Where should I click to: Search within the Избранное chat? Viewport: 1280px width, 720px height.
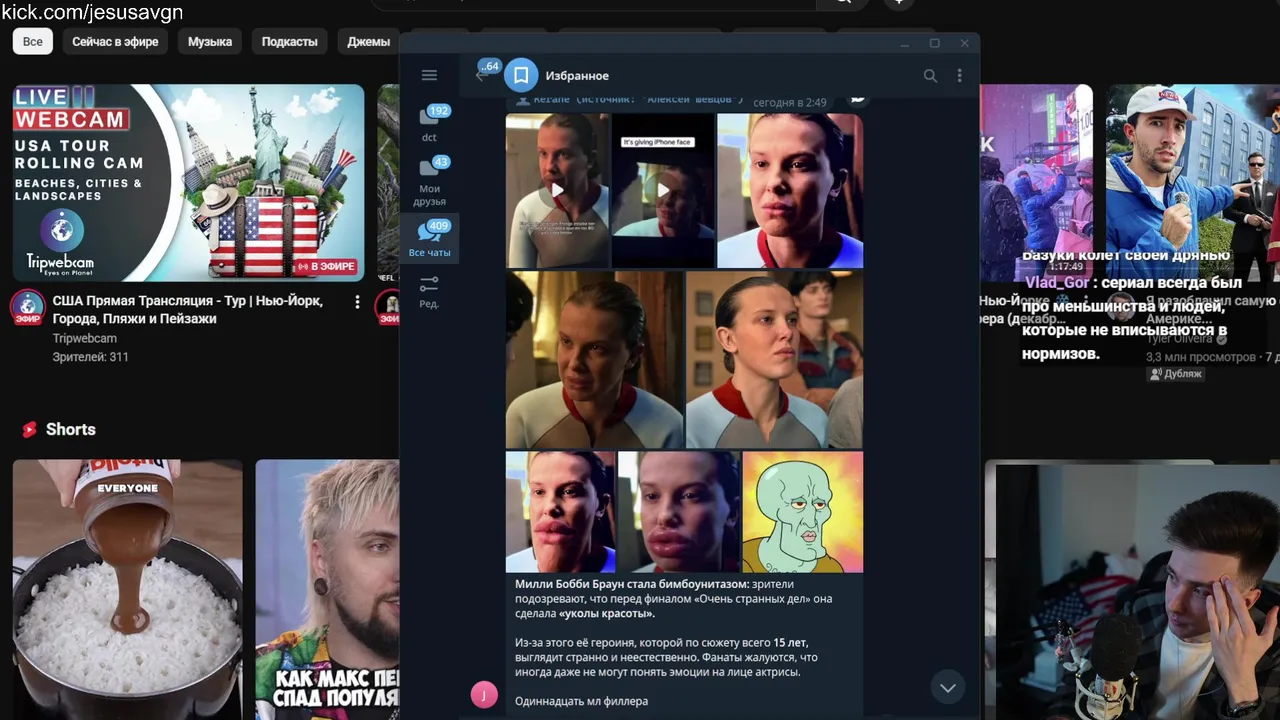point(930,75)
